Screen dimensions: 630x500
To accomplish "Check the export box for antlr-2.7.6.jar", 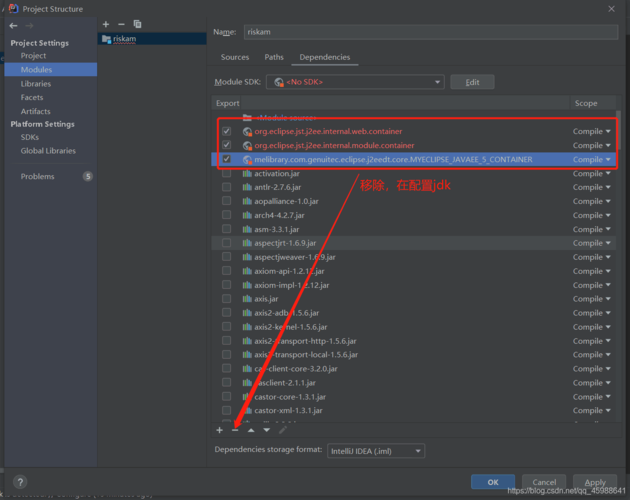I will 227,187.
